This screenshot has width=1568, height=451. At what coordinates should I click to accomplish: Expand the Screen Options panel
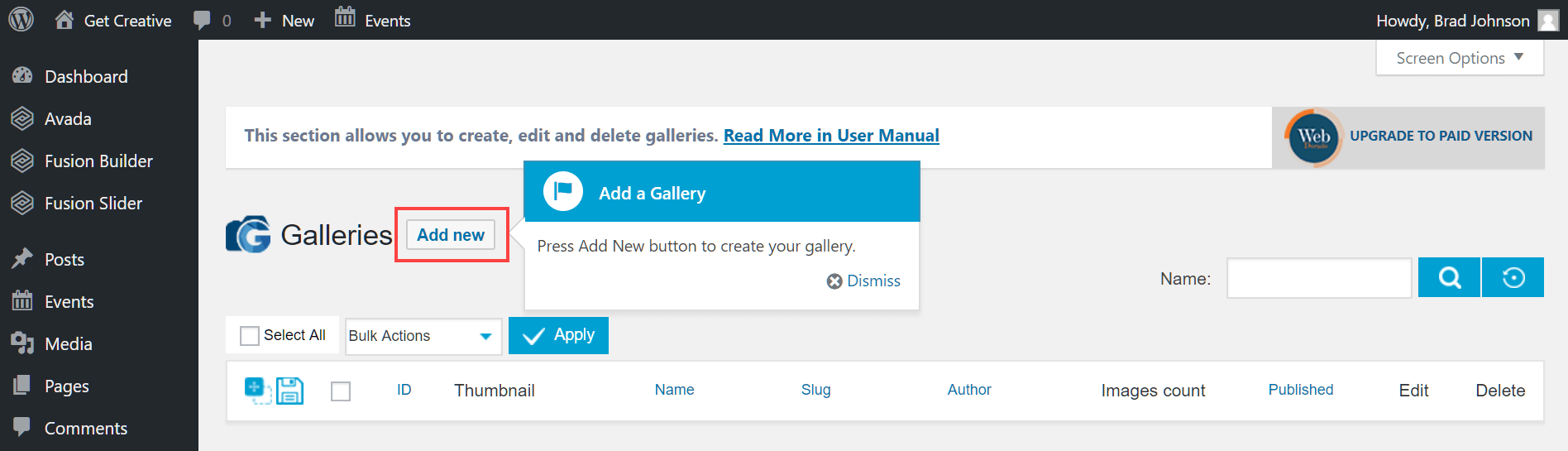1460,58
